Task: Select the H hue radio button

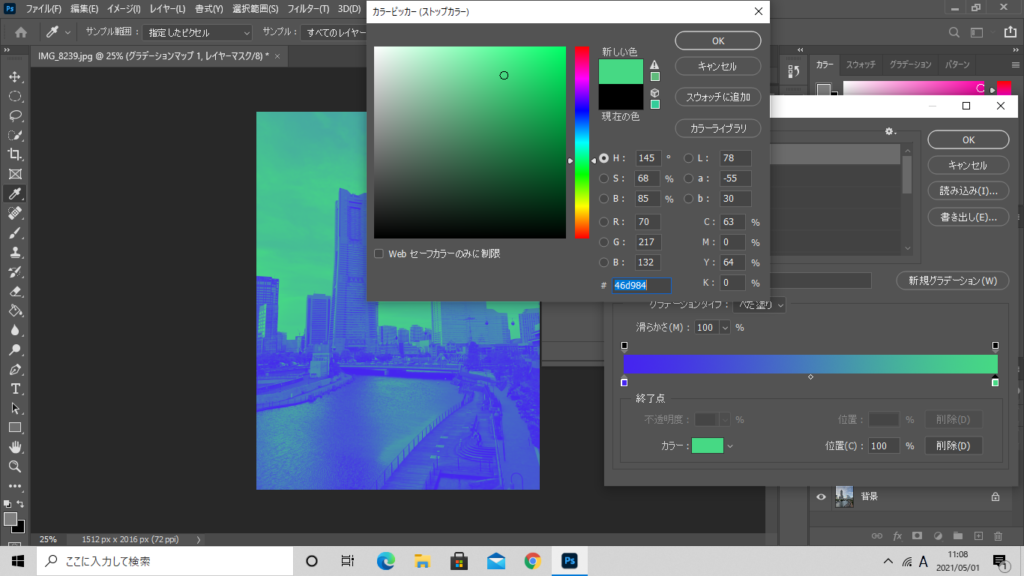Action: pyautogui.click(x=603, y=158)
